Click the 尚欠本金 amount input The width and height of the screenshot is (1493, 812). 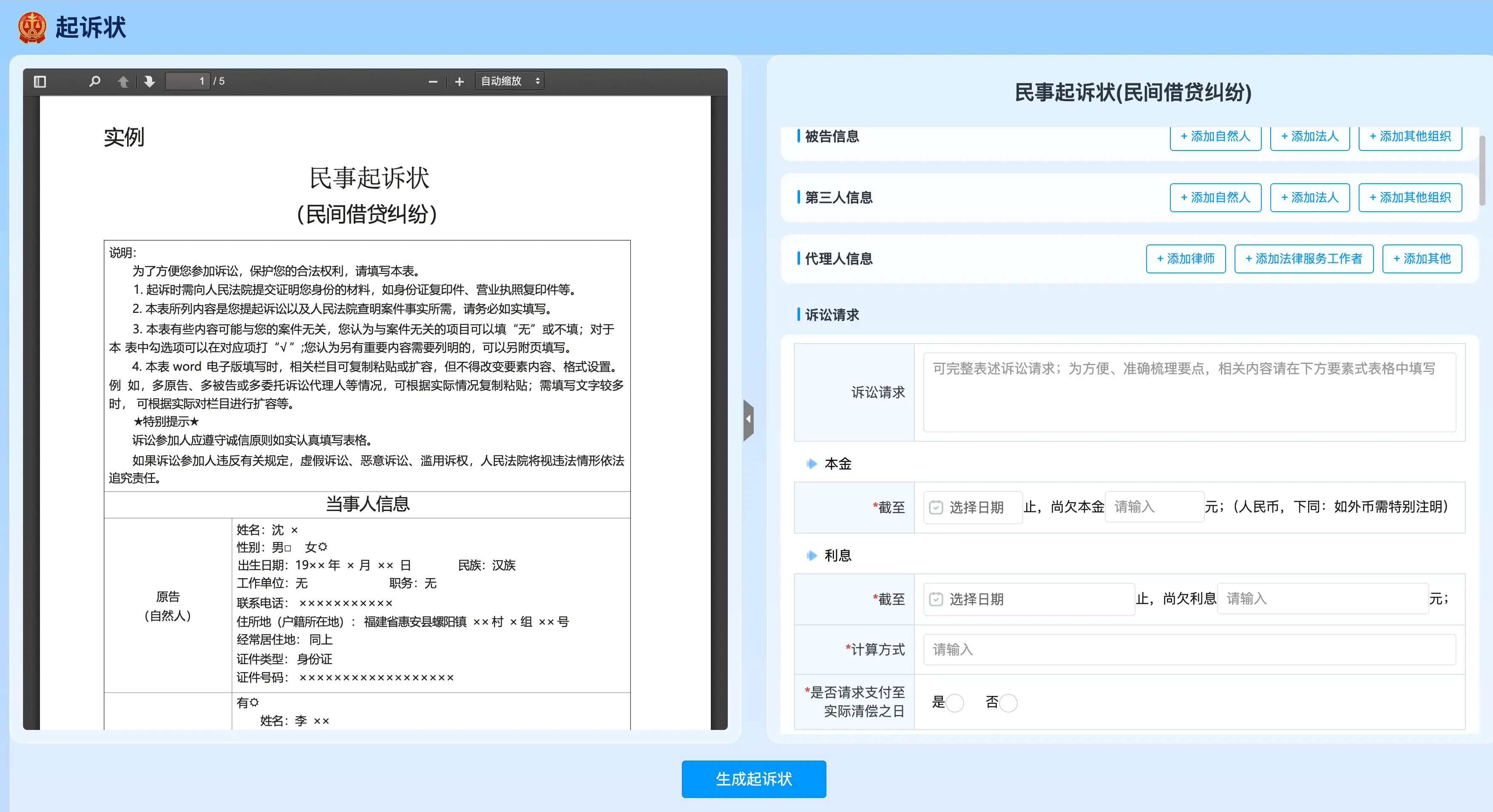(x=1155, y=507)
